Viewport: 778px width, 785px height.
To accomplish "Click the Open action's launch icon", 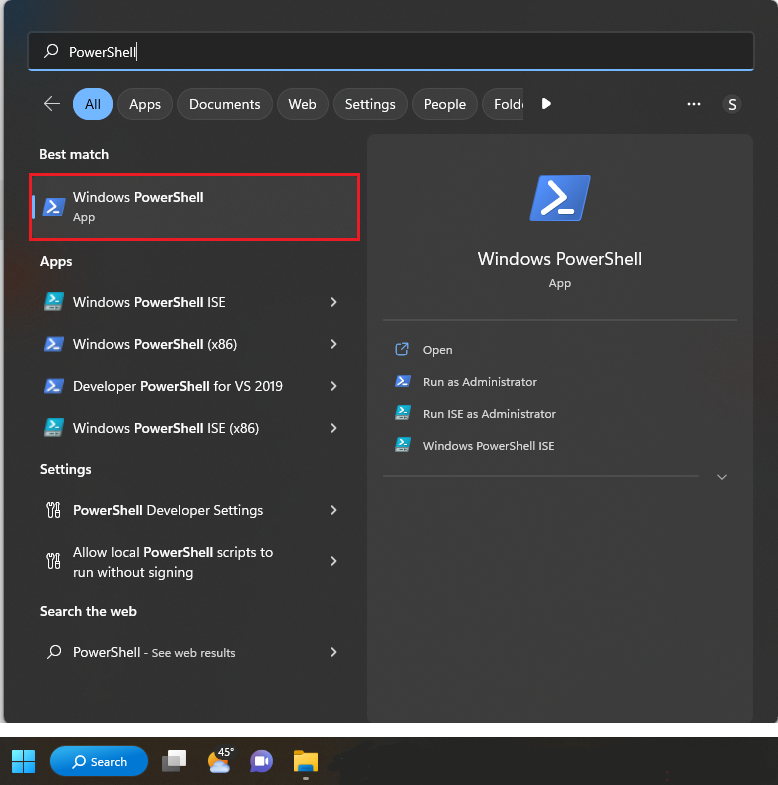I will point(402,349).
